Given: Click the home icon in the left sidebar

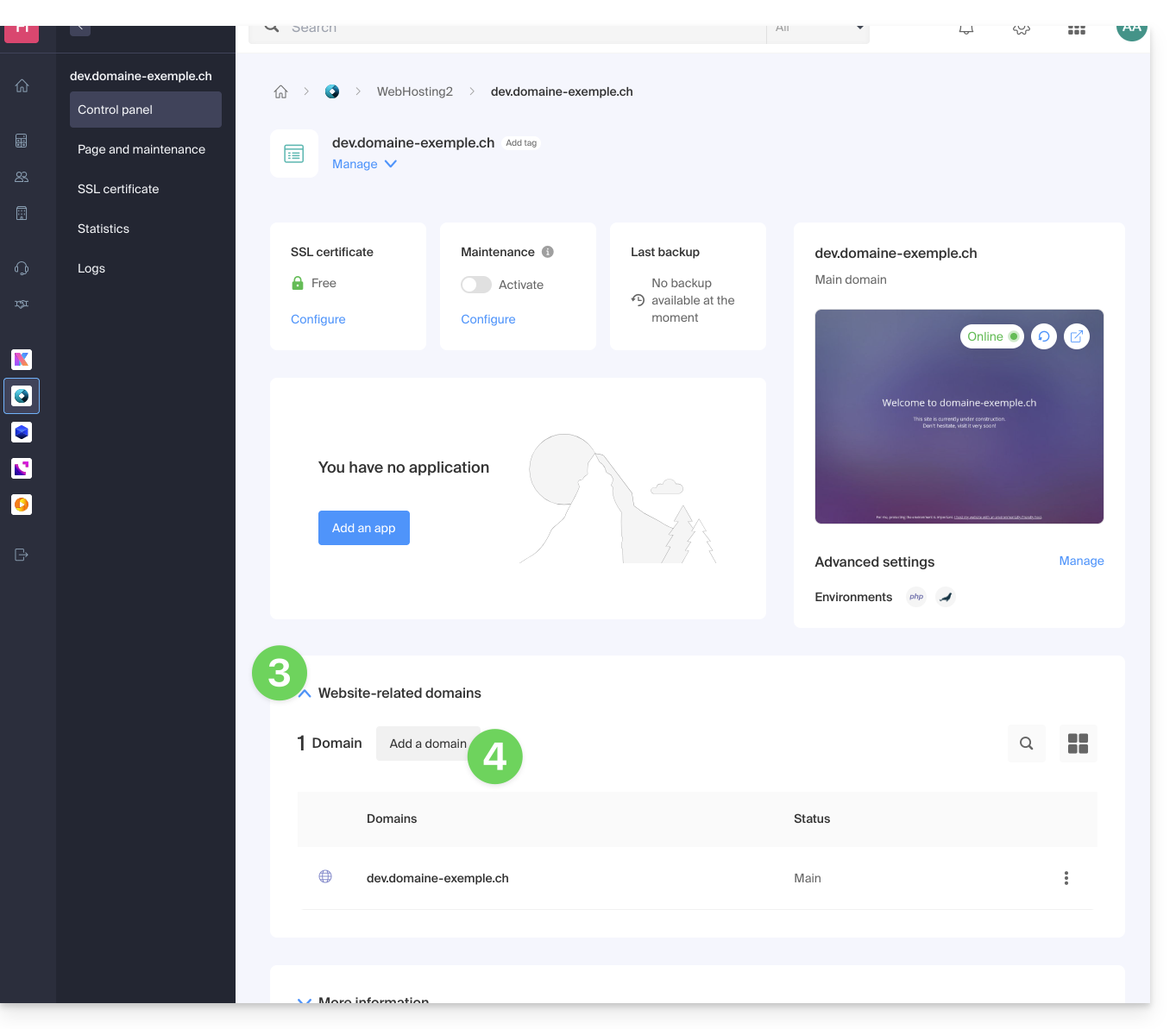Looking at the screenshot, I should pos(22,86).
